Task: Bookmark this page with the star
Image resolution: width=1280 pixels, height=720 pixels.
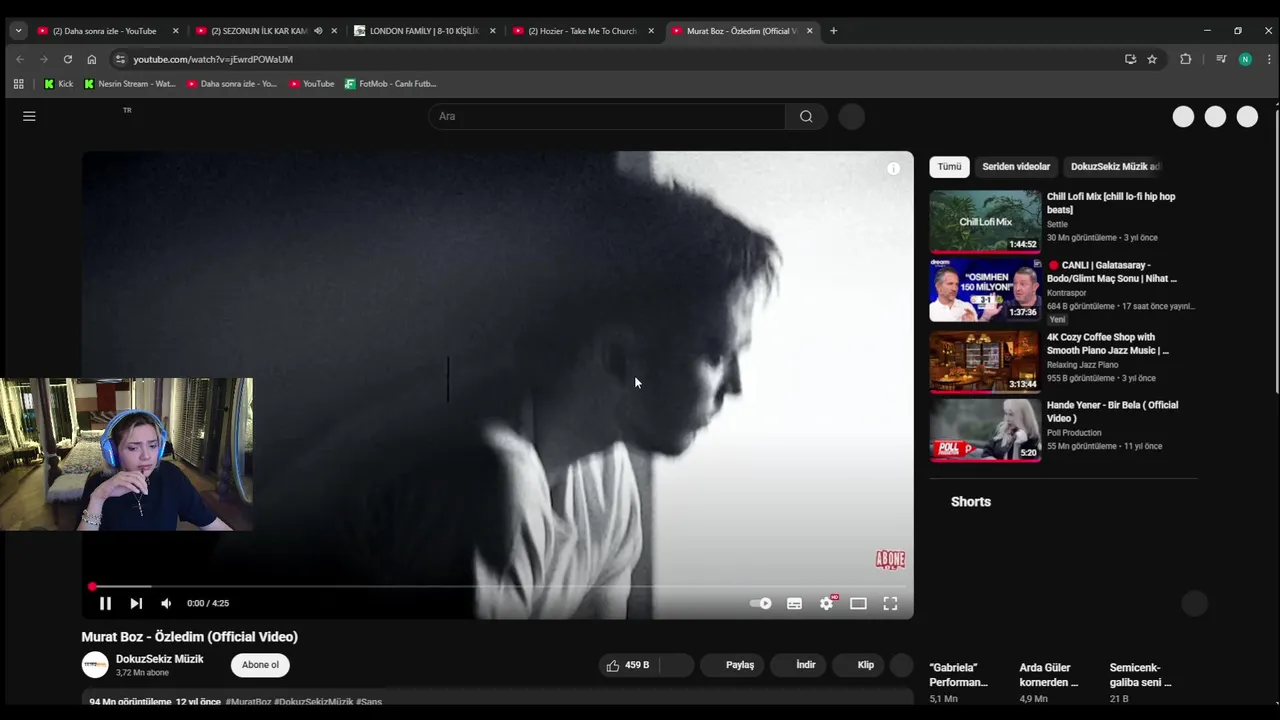Action: [1152, 59]
